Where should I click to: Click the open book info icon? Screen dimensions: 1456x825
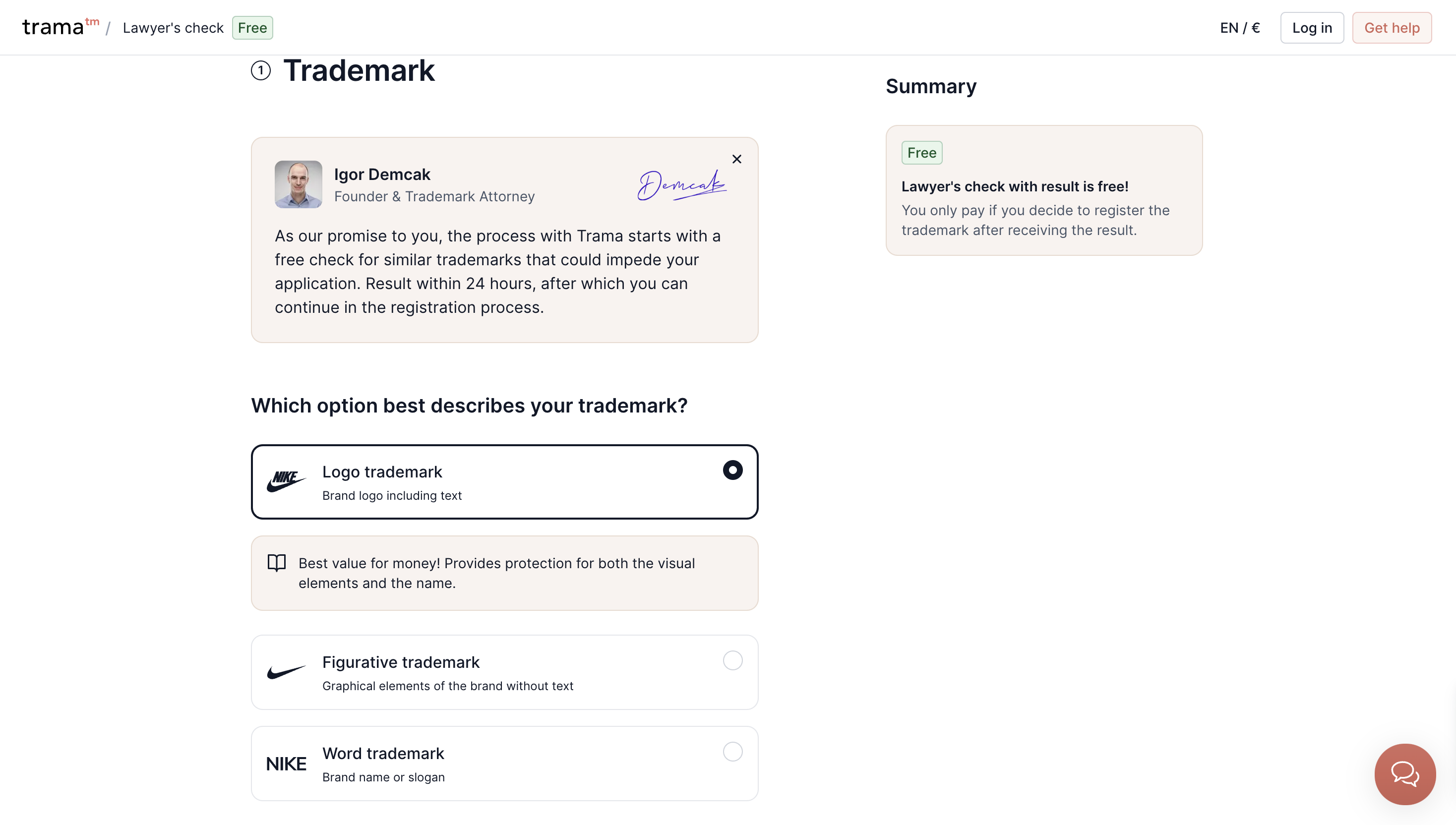(277, 563)
